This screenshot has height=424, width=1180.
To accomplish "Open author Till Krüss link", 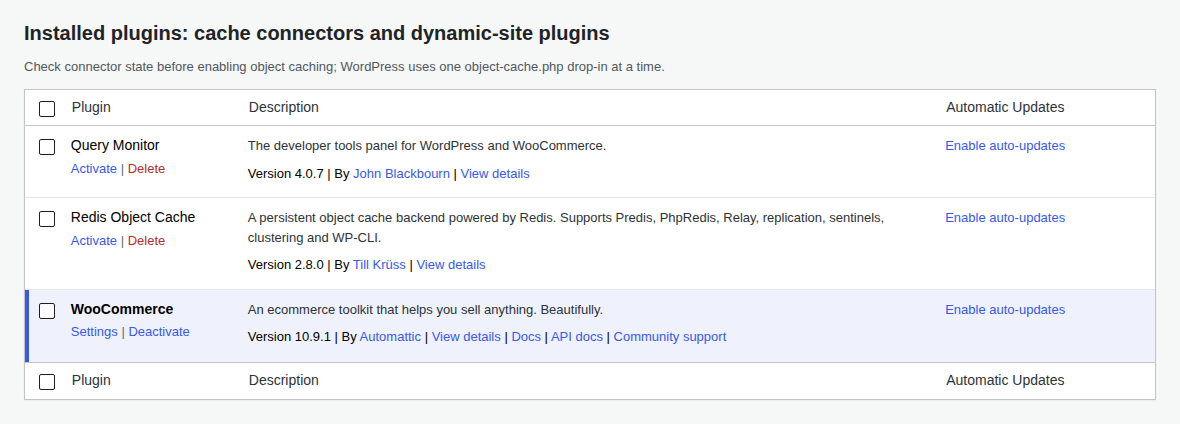I will [x=379, y=265].
